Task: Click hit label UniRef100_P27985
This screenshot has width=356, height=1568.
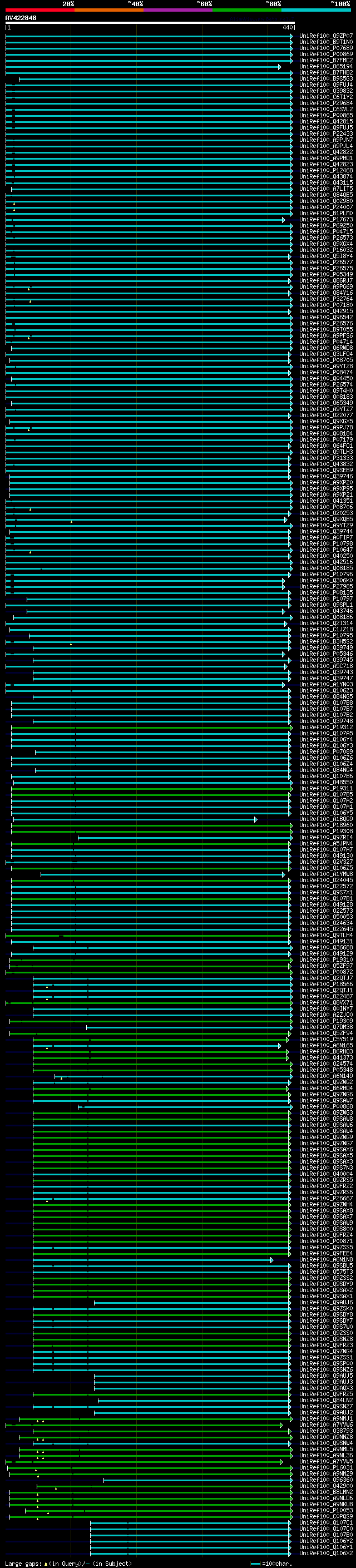Action: pyautogui.click(x=326, y=586)
